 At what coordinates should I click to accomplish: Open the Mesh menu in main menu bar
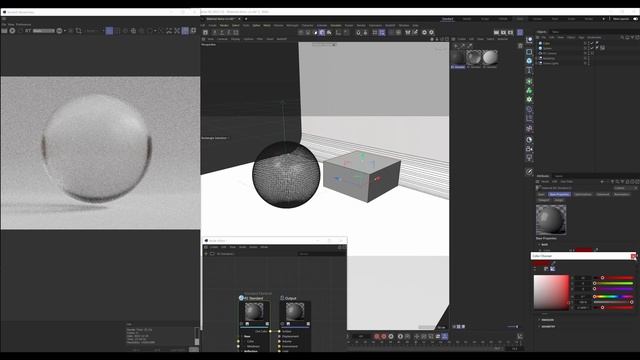(x=267, y=25)
